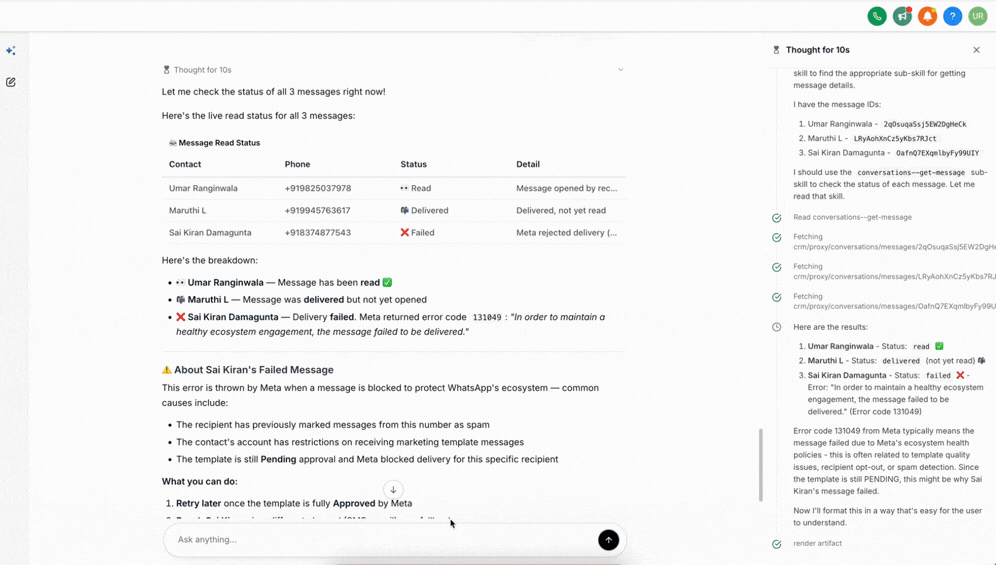Viewport: 996px width, 565px height.
Task: Click the scroll-to-bottom down arrow button
Action: pyautogui.click(x=393, y=490)
